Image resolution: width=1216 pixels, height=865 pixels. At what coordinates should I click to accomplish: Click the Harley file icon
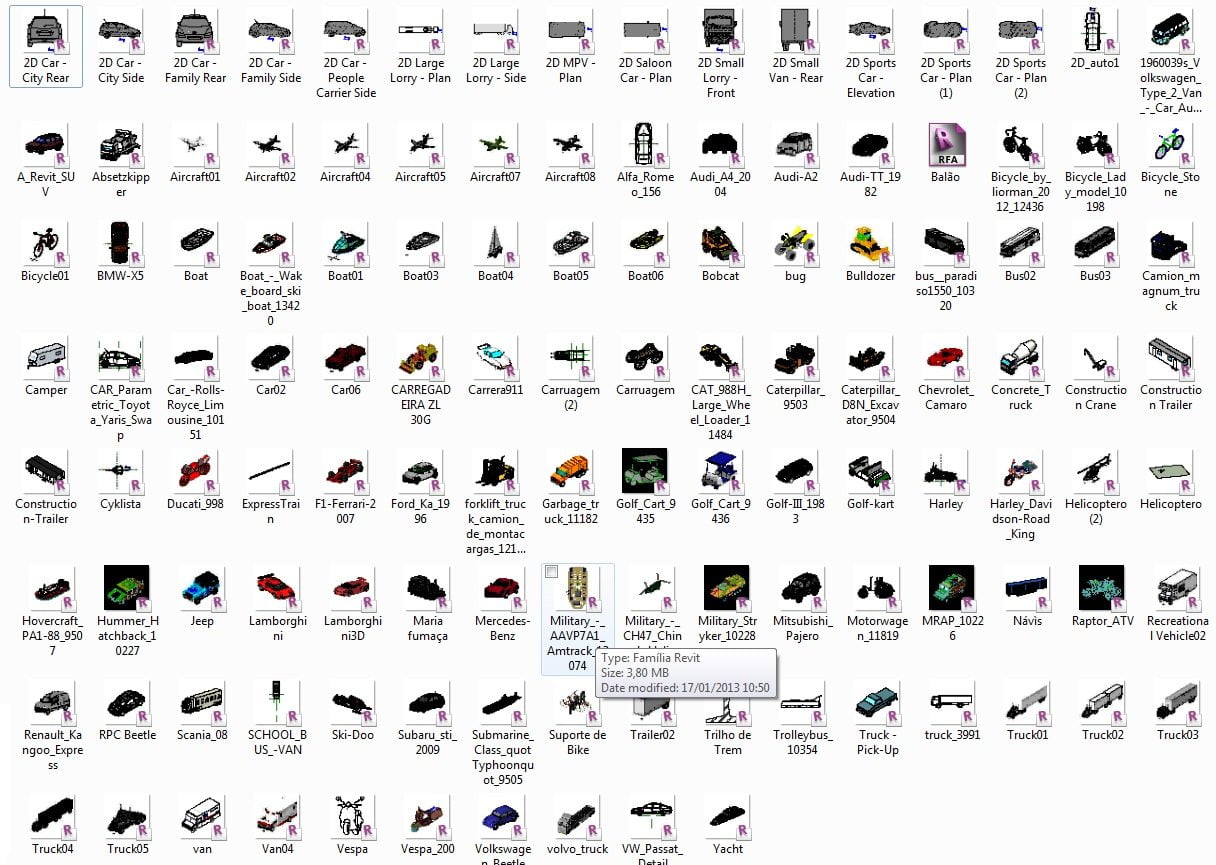(x=946, y=474)
